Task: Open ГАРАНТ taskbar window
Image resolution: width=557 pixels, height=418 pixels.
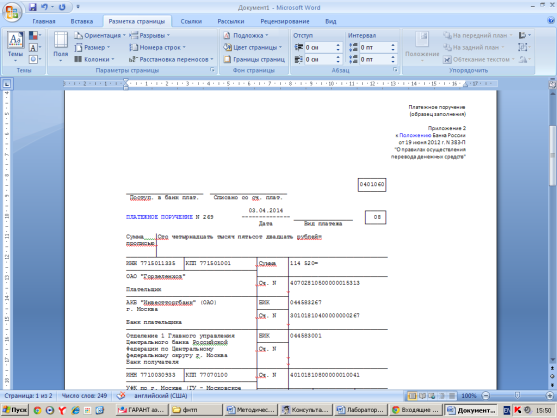Action: tap(141, 410)
